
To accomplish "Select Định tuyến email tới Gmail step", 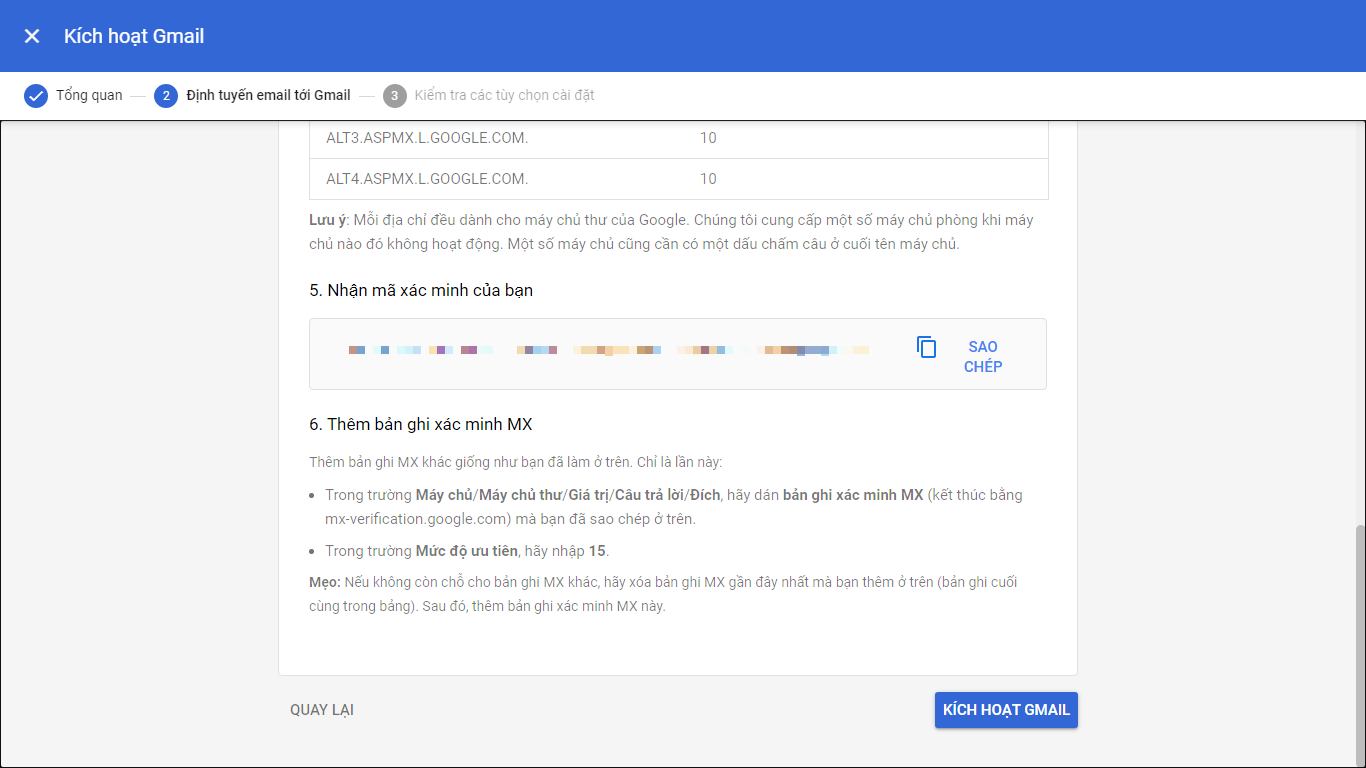I will pos(269,96).
